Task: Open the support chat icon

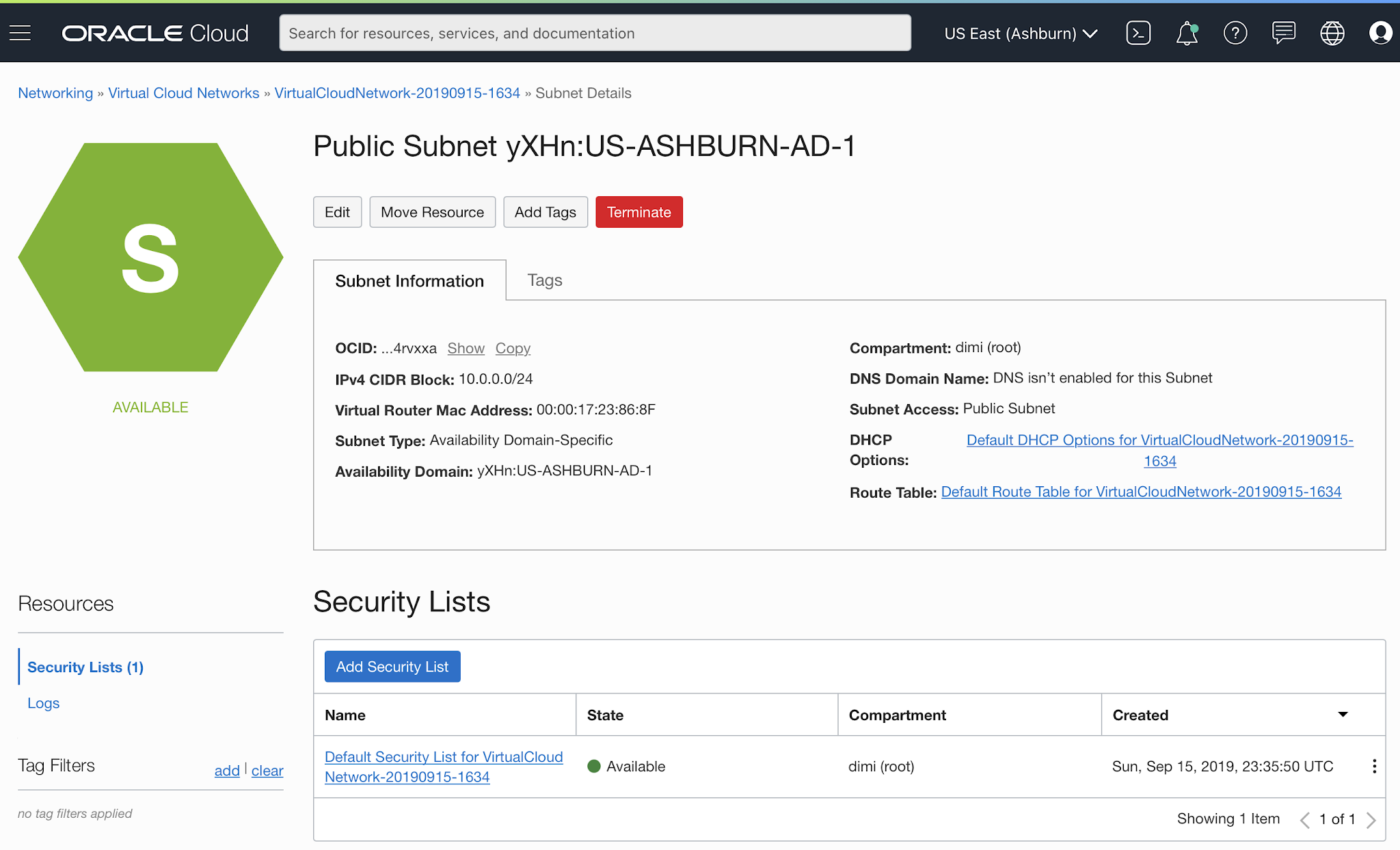Action: point(1283,33)
